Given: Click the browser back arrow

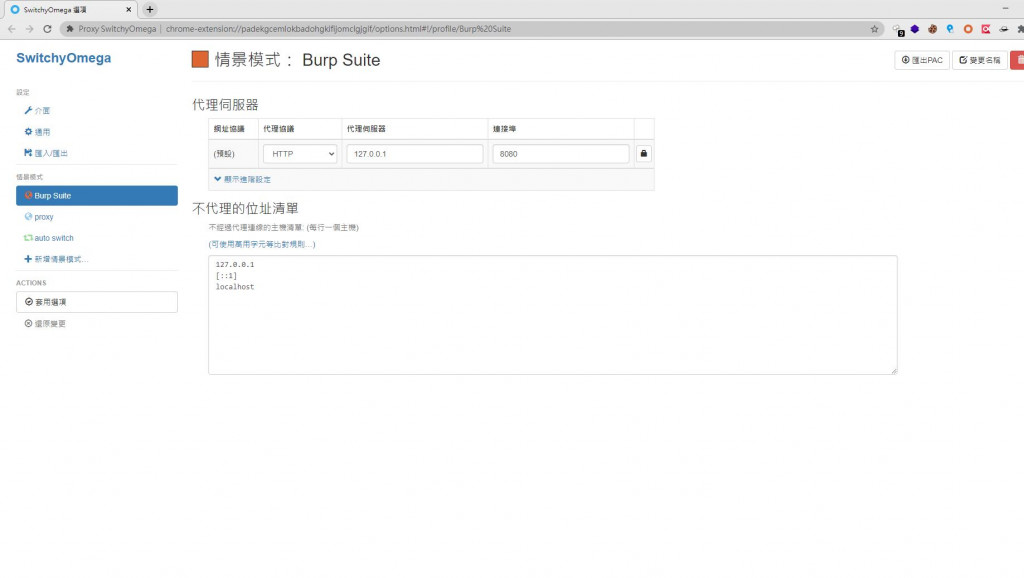Looking at the screenshot, I should click(x=12, y=29).
